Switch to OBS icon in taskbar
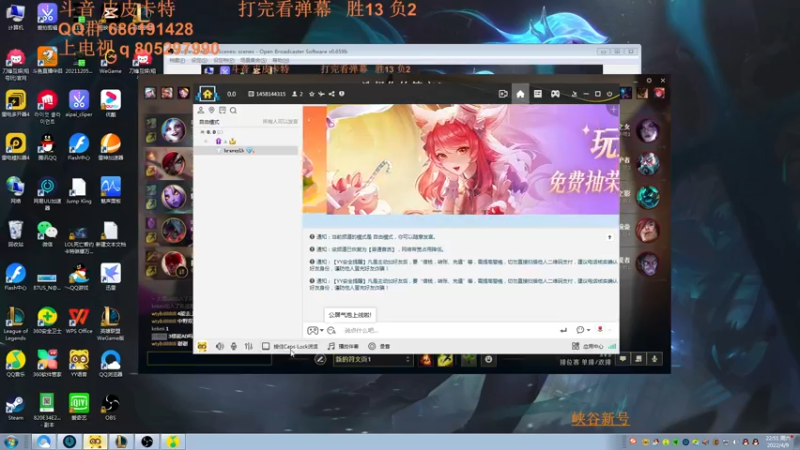The width and height of the screenshot is (800, 450). click(x=147, y=442)
